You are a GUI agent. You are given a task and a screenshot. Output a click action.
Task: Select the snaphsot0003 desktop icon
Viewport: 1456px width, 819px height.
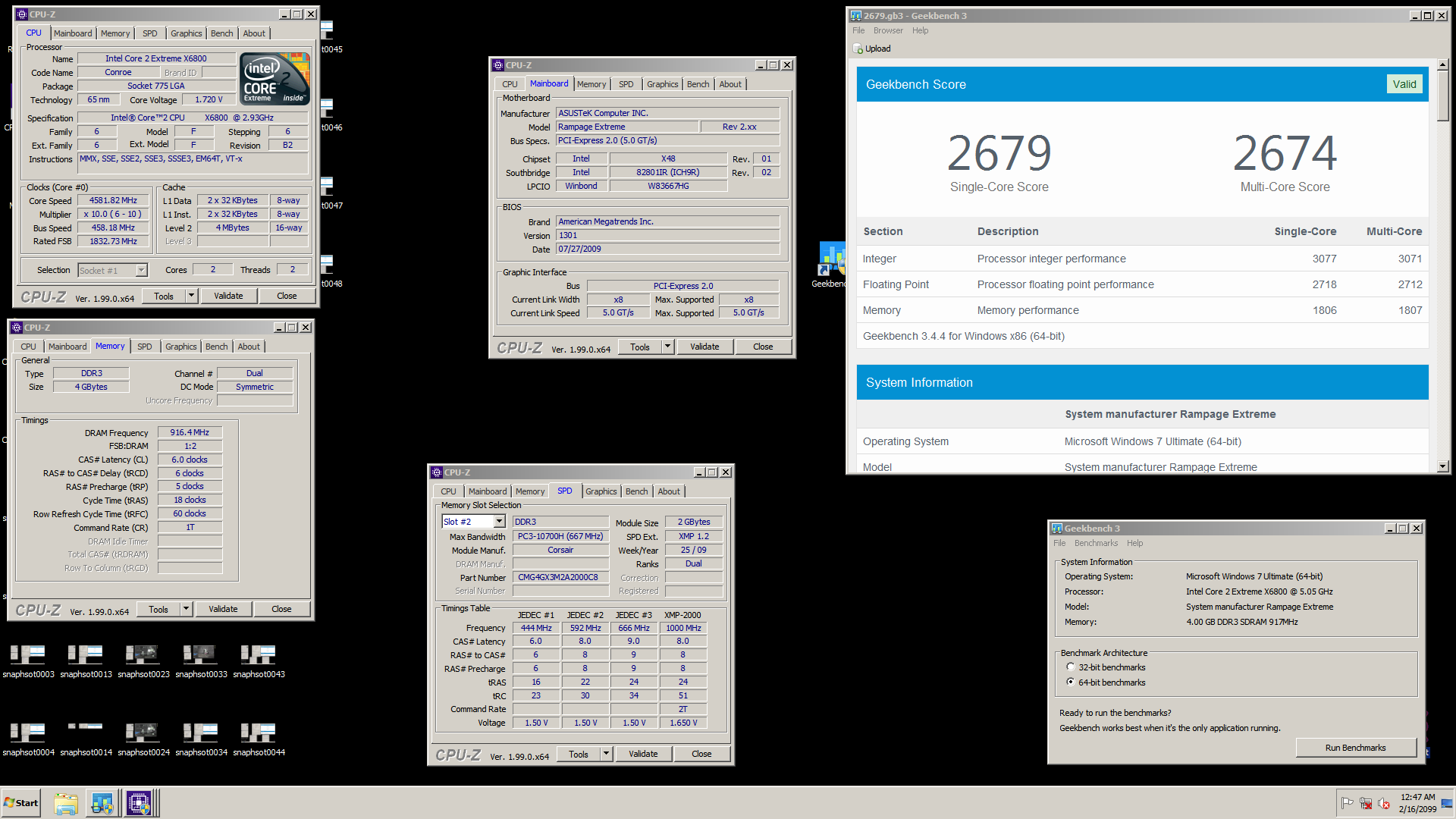click(x=28, y=661)
